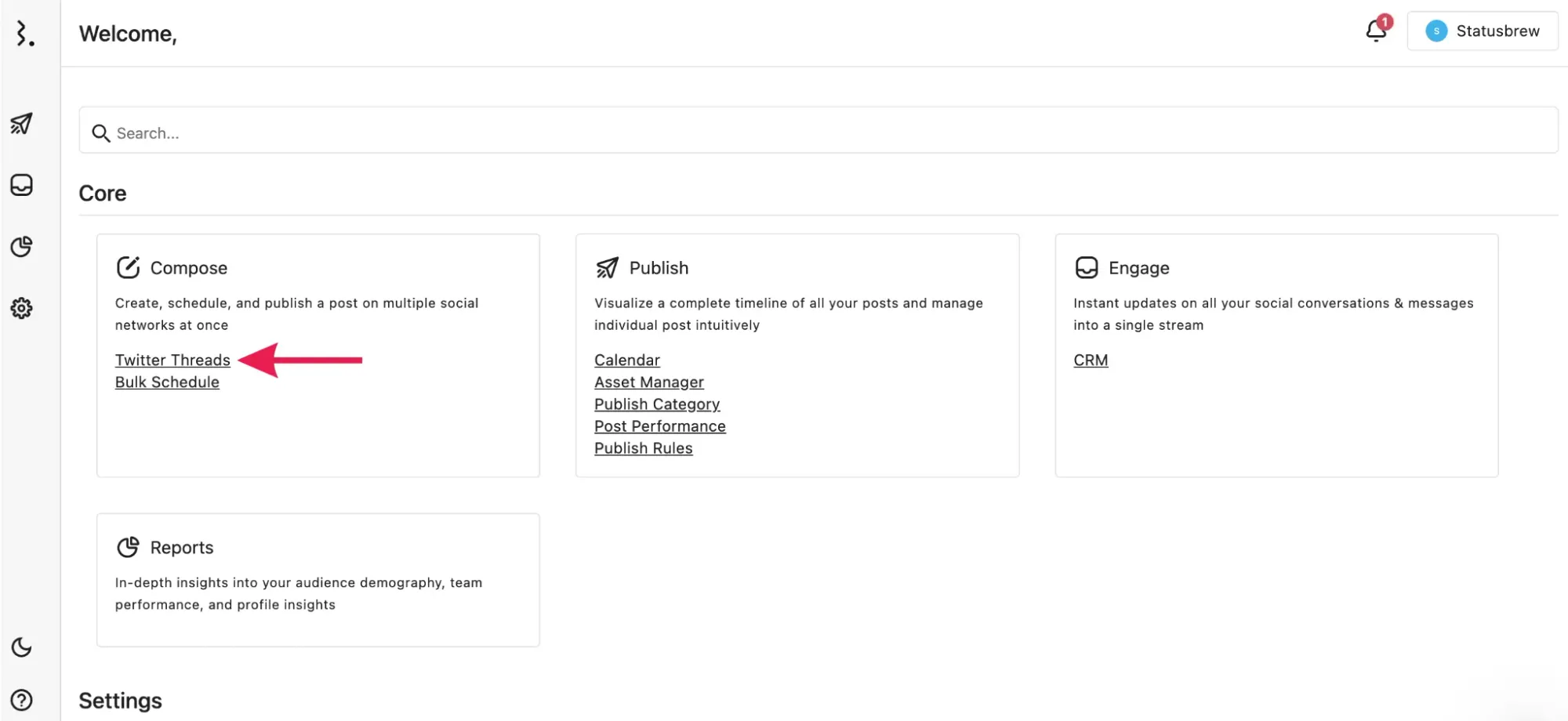Viewport: 1568px width, 721px height.
Task: Open the Publish Category link
Action: [657, 404]
